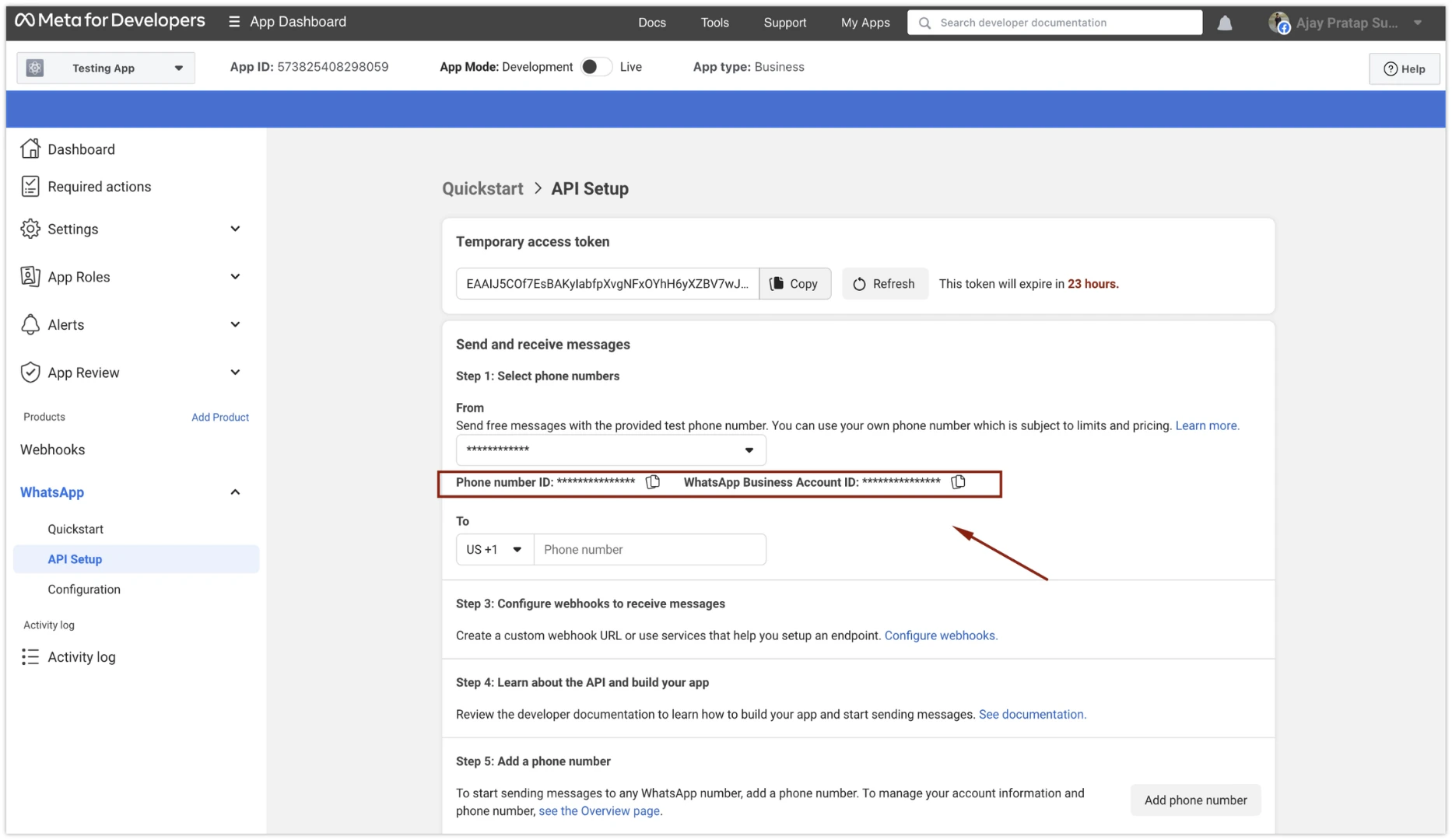Open the Learn more link
Viewport: 1452px width, 840px height.
1207,425
